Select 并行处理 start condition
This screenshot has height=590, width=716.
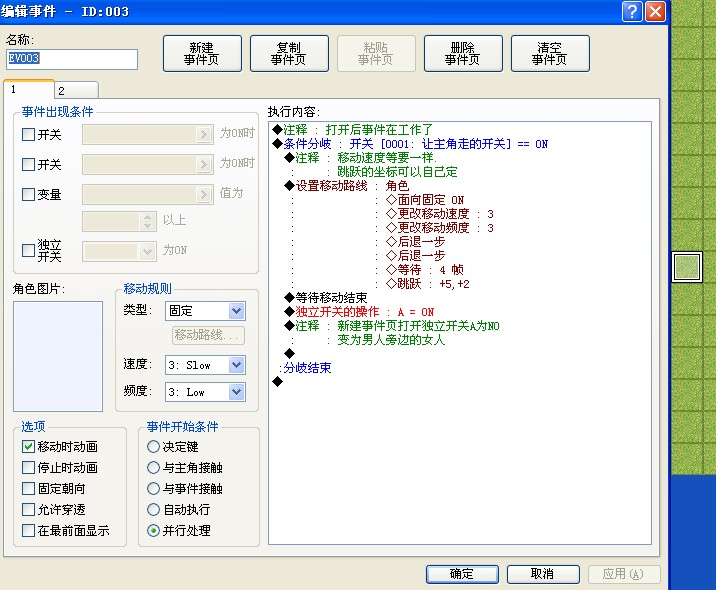click(153, 531)
